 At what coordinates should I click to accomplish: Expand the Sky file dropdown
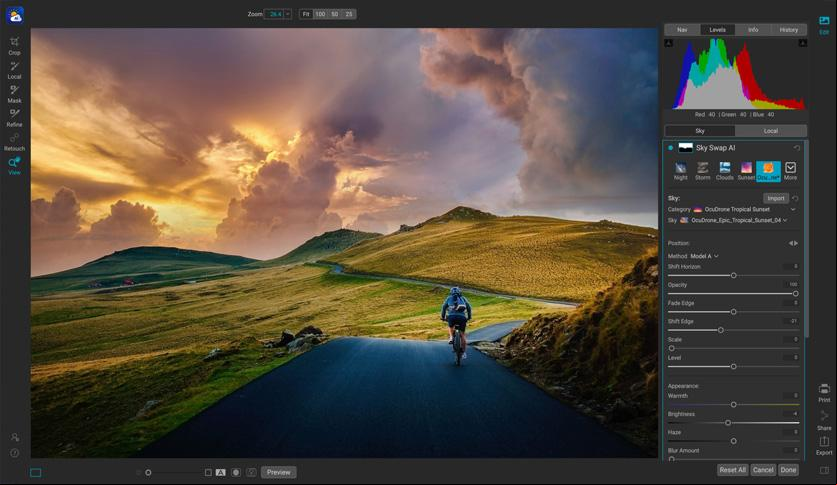coord(785,220)
